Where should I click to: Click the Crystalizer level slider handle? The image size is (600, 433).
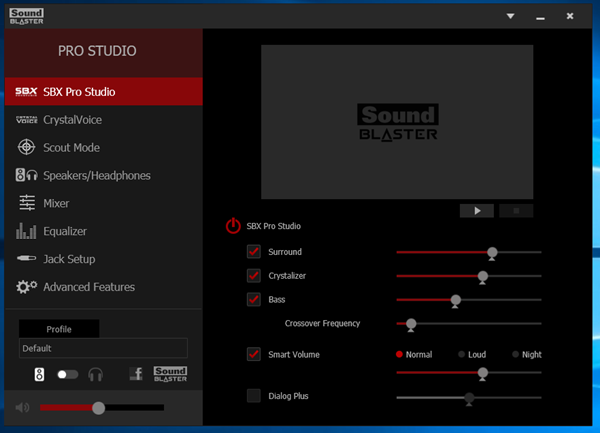pyautogui.click(x=483, y=277)
